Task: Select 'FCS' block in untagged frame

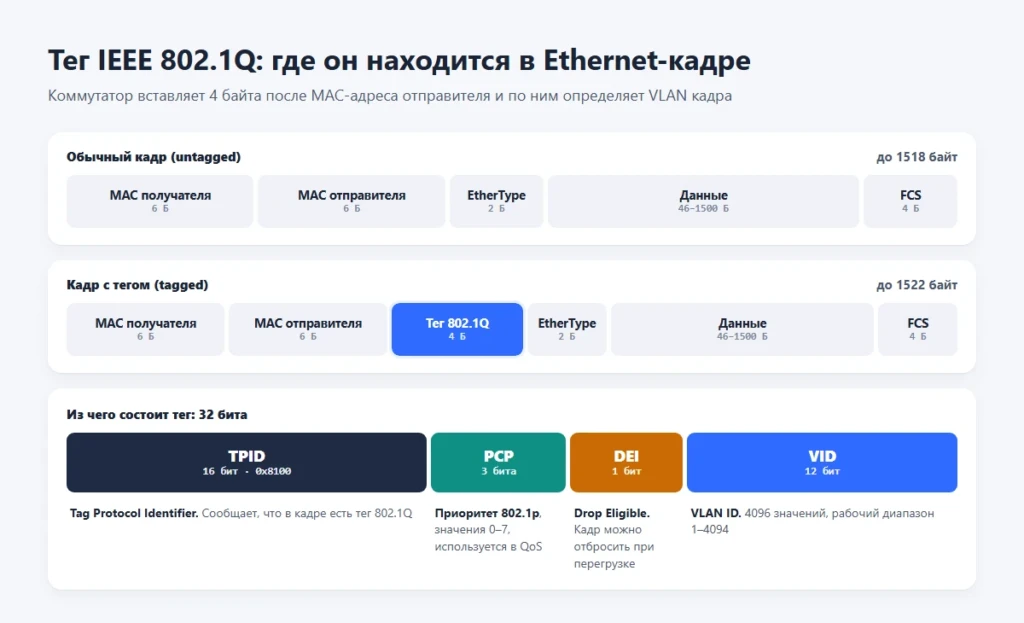Action: [910, 201]
